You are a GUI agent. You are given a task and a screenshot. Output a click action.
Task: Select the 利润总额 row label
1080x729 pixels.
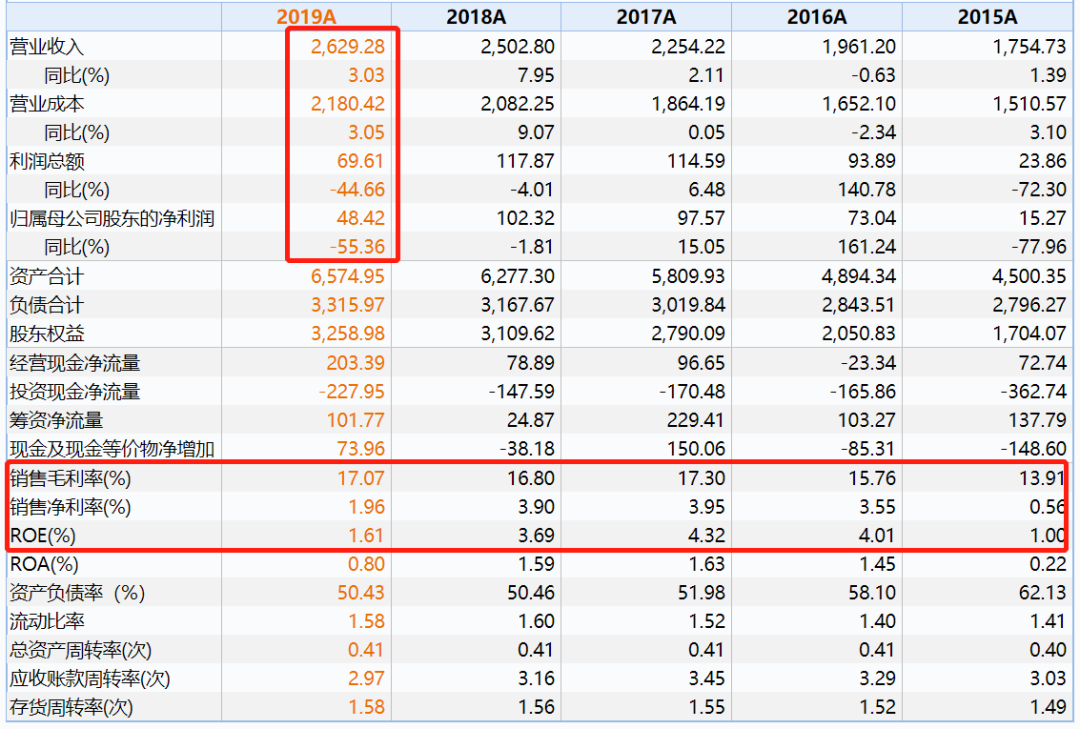coord(47,160)
